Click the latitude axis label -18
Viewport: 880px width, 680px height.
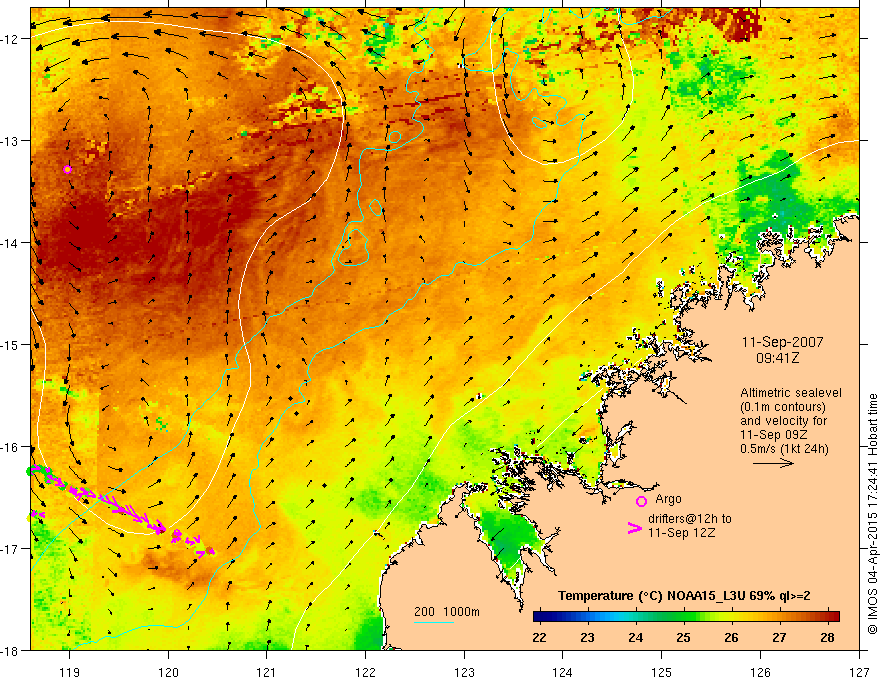tap(11, 650)
